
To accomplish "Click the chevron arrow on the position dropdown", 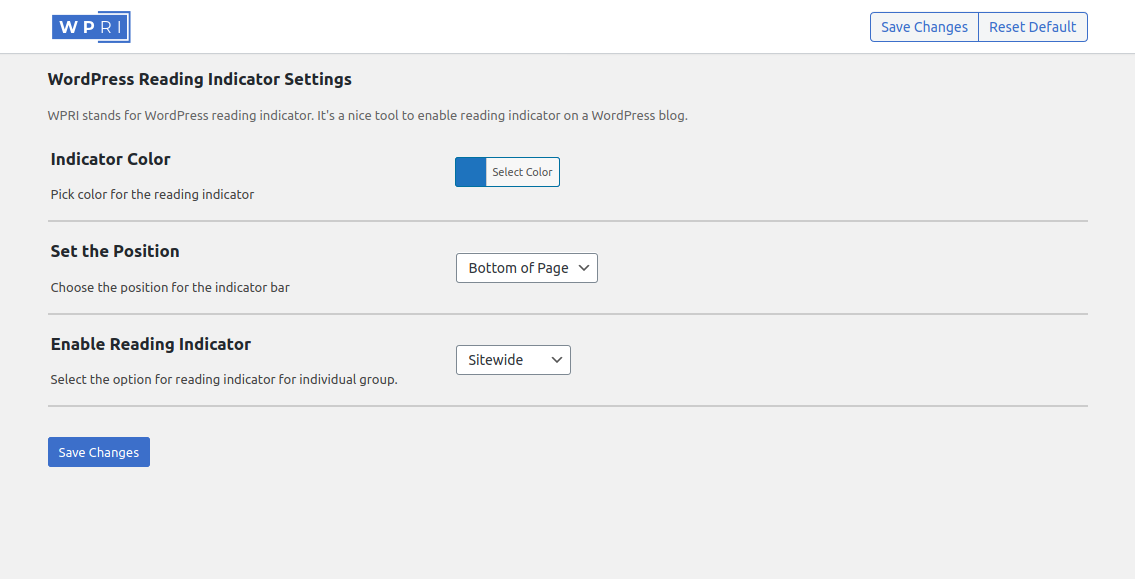I will click(584, 268).
